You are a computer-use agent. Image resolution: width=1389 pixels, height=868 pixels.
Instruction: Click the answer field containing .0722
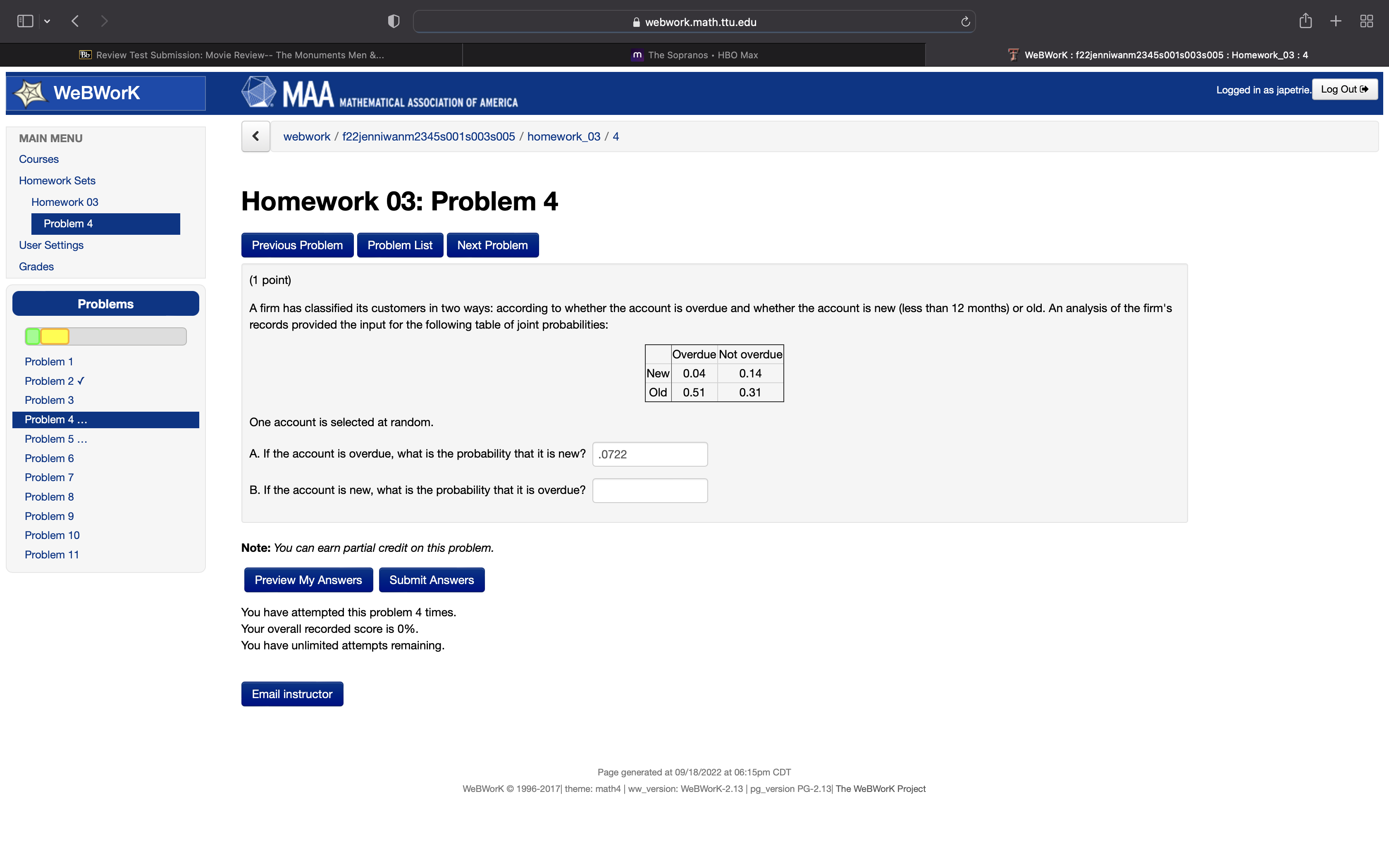point(650,454)
